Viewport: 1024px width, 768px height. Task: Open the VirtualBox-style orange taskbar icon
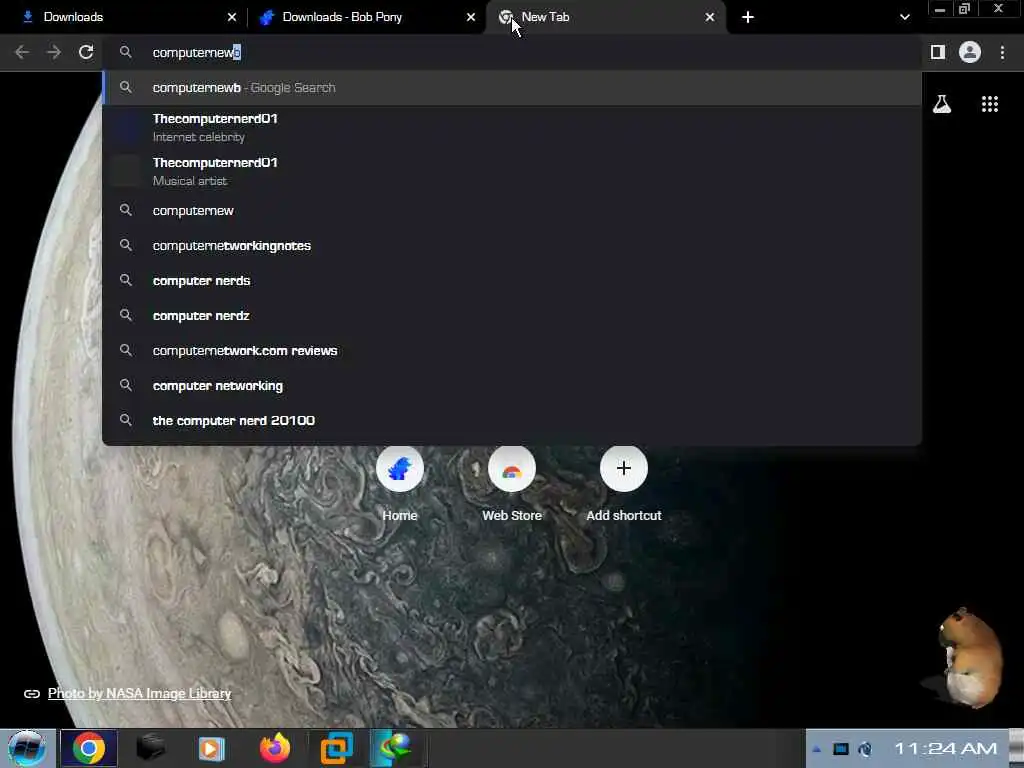[337, 748]
